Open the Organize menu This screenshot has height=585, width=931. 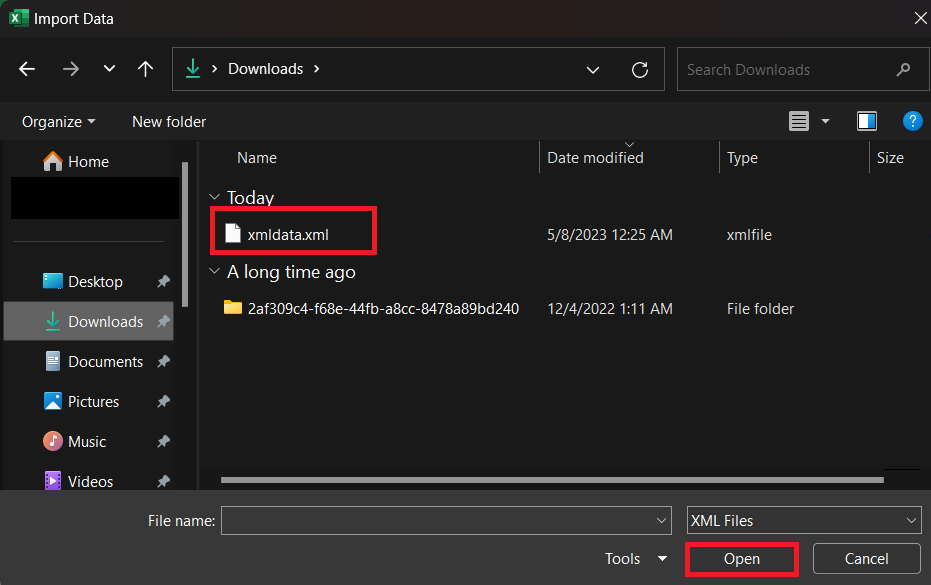[x=58, y=122]
